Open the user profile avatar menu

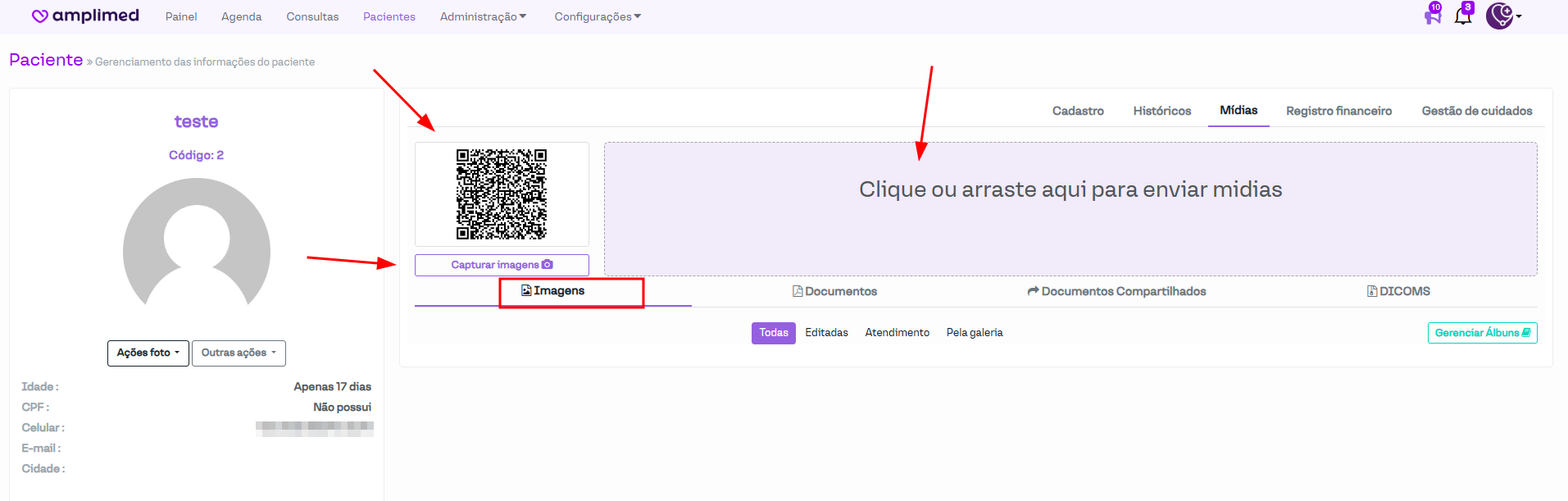coord(1502,16)
